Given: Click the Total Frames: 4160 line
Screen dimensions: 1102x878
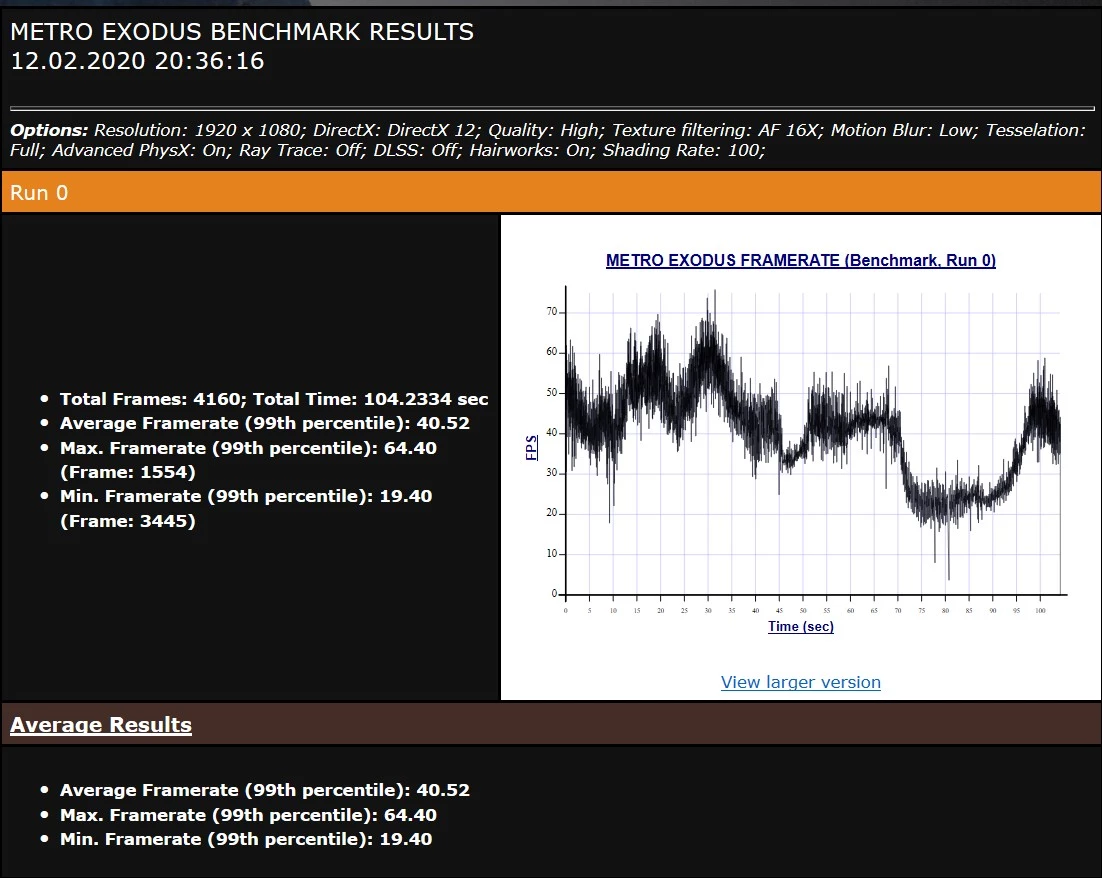Looking at the screenshot, I should tap(274, 399).
